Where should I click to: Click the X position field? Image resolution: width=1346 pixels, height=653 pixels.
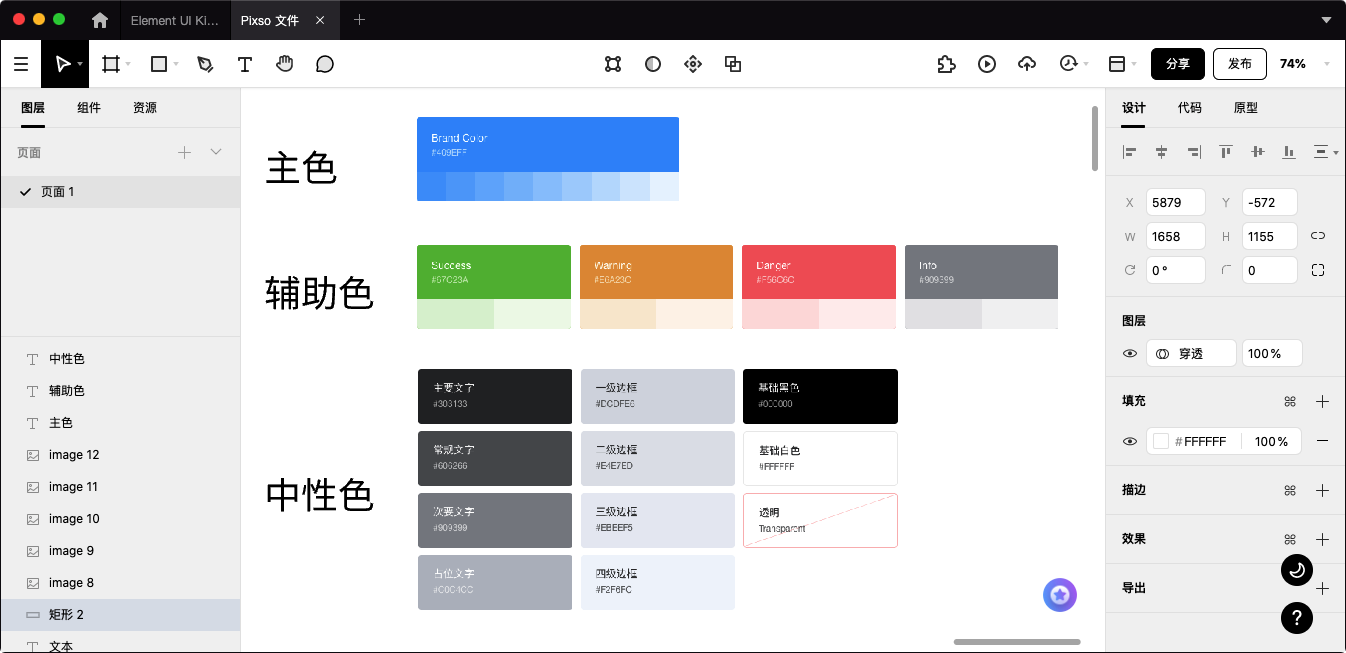(x=1176, y=202)
